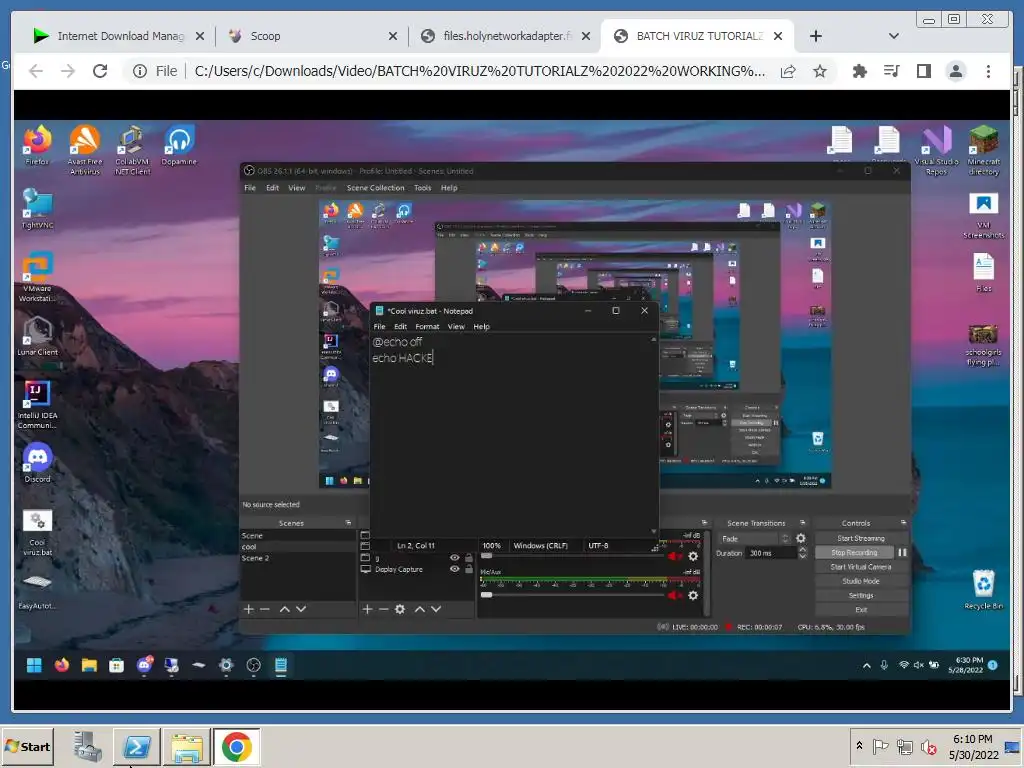This screenshot has width=1024, height=768.
Task: Toggle the lock on source g
Action: coord(468,558)
